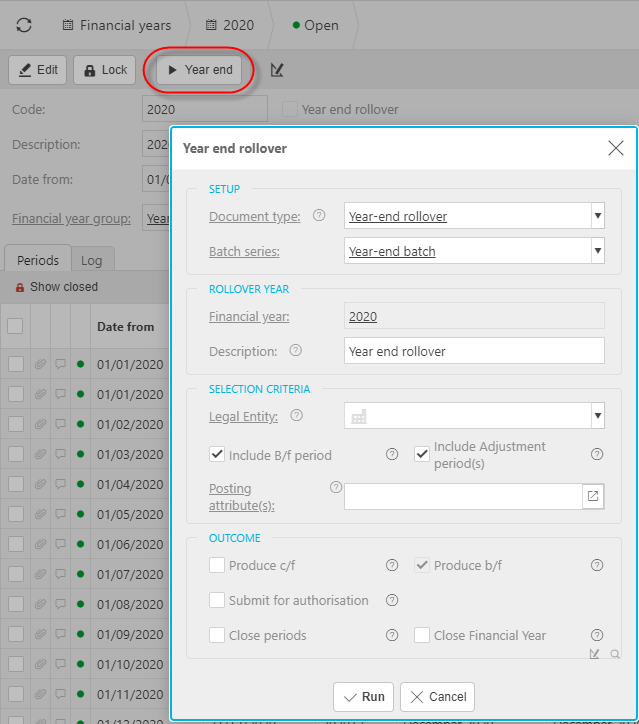Untick the Include B/f period checkbox
Image resolution: width=639 pixels, height=724 pixels.
[x=217, y=455]
